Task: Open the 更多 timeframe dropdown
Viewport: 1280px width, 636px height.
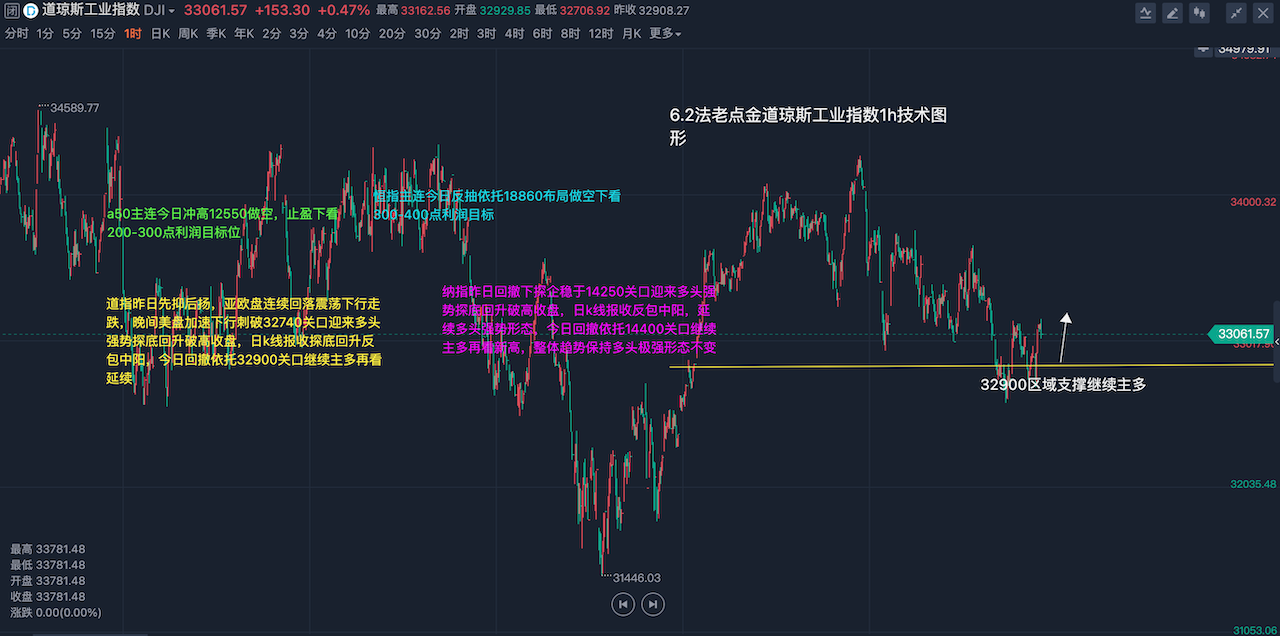Action: (x=665, y=33)
